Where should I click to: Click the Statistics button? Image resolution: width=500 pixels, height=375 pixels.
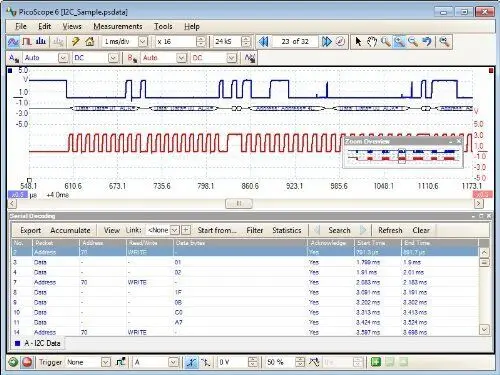pyautogui.click(x=287, y=230)
